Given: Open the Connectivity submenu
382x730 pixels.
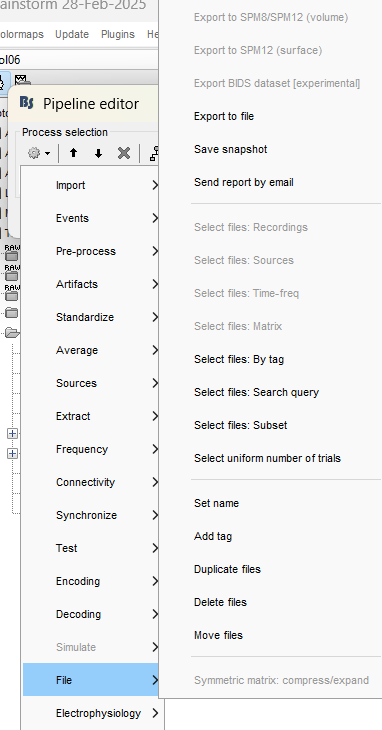Looking at the screenshot, I should [x=91, y=482].
